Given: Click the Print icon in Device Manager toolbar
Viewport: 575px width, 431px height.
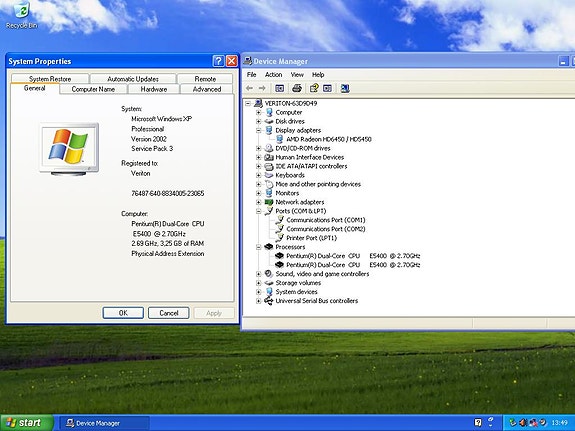Looking at the screenshot, I should (297, 88).
